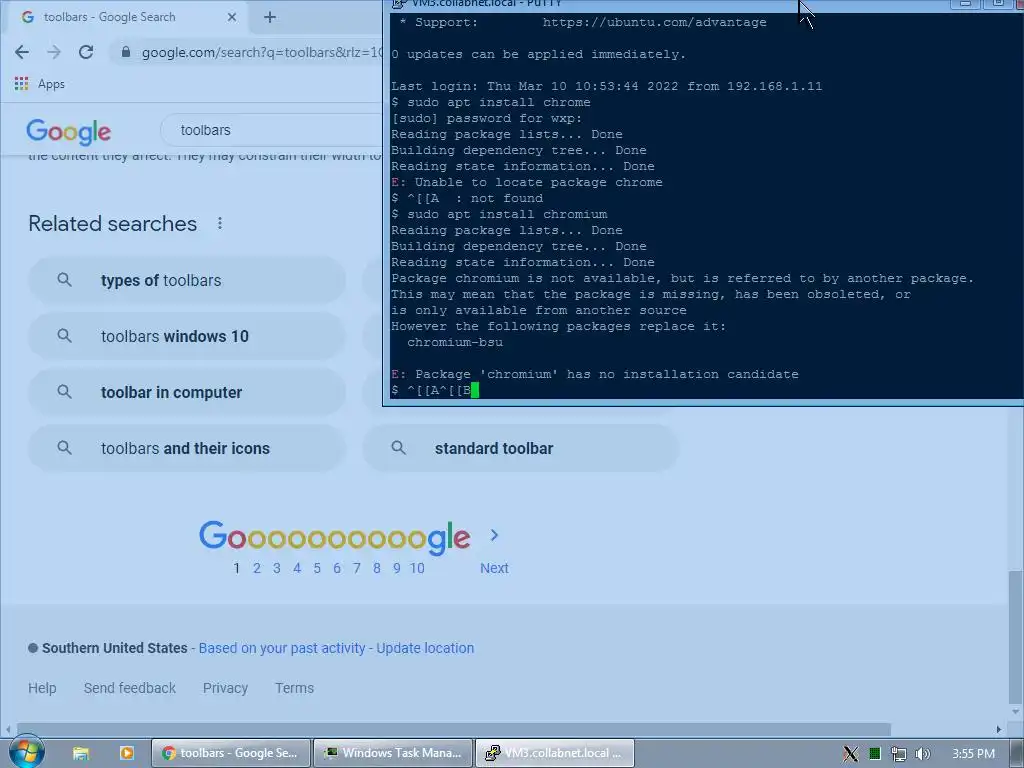Click Chrome forward arrow button
Screen dimensions: 1024x768
coord(54,52)
